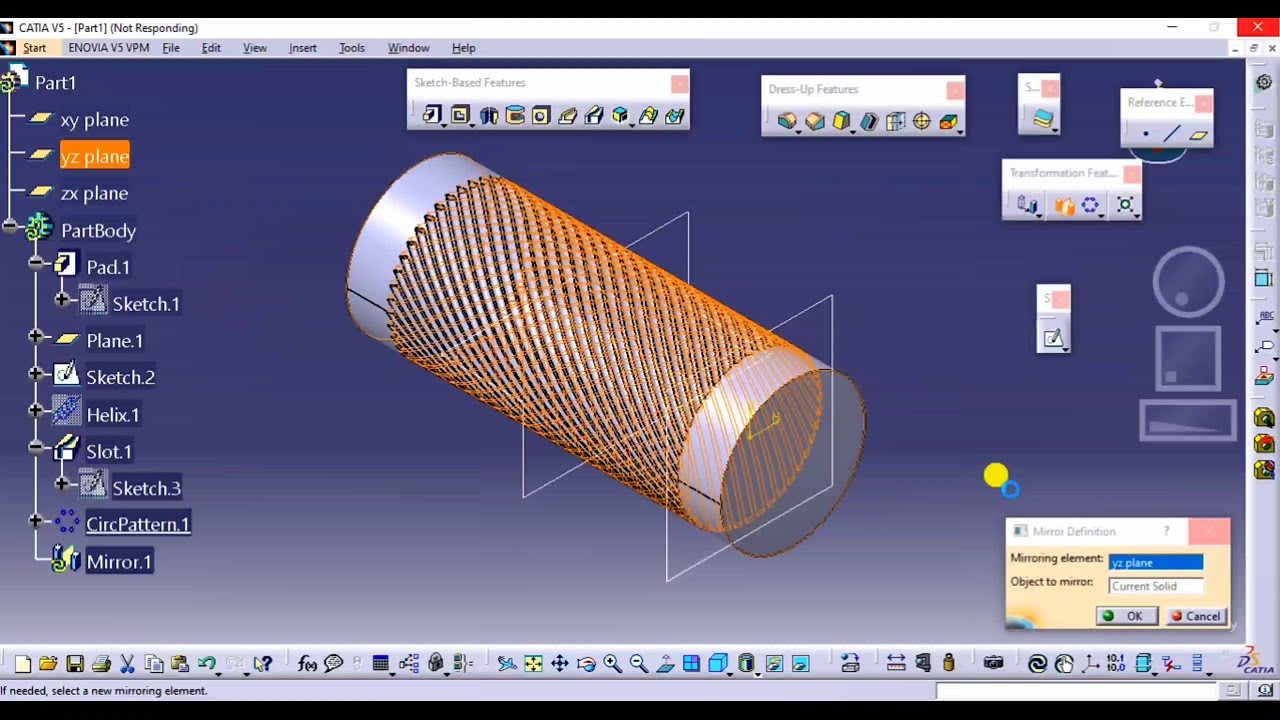The width and height of the screenshot is (1280, 720).
Task: Select the Thickness tool icon
Action: (895, 122)
